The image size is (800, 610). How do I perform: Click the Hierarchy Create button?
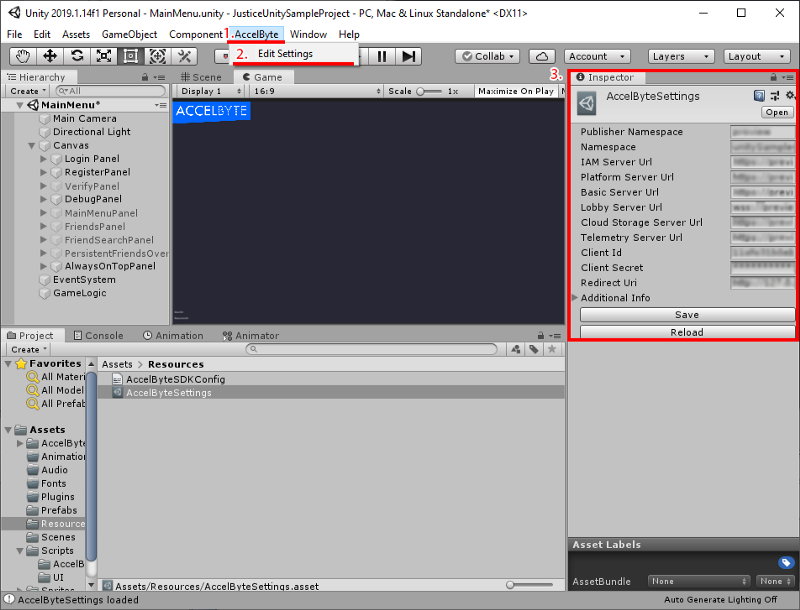click(28, 91)
